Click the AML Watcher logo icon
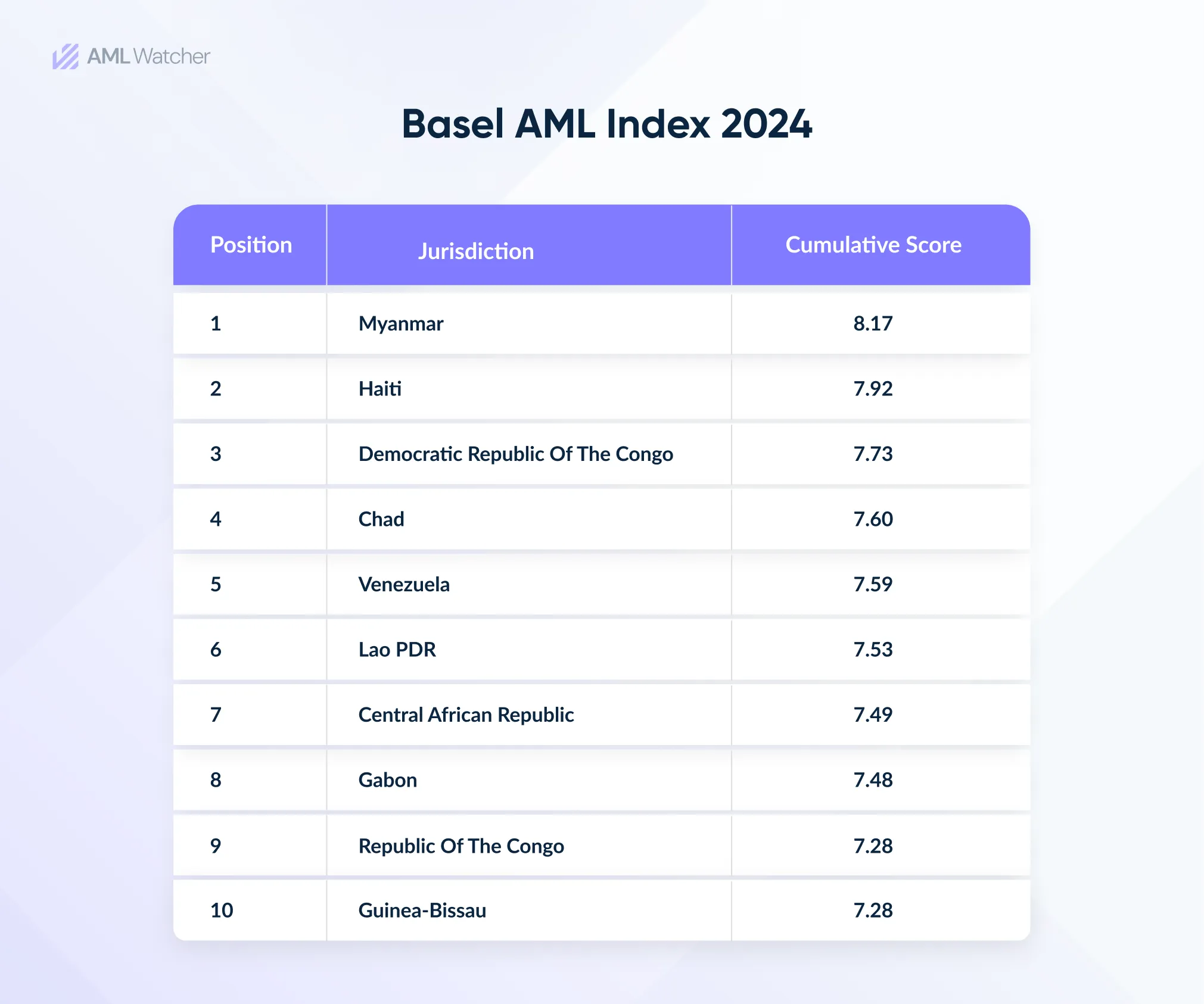Screen dimensions: 1204x1004 (66, 57)
